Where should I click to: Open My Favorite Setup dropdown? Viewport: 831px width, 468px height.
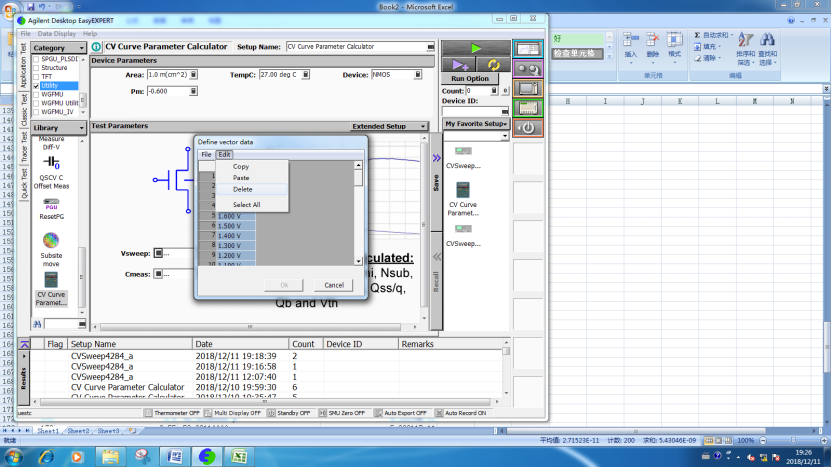pos(476,123)
